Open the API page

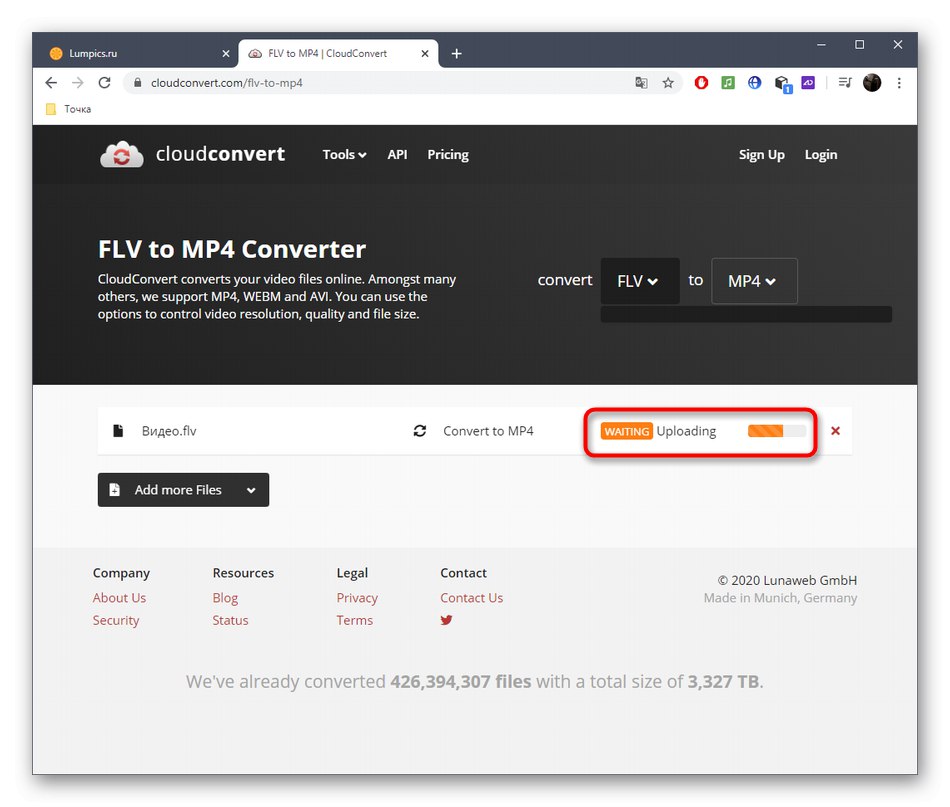(397, 154)
